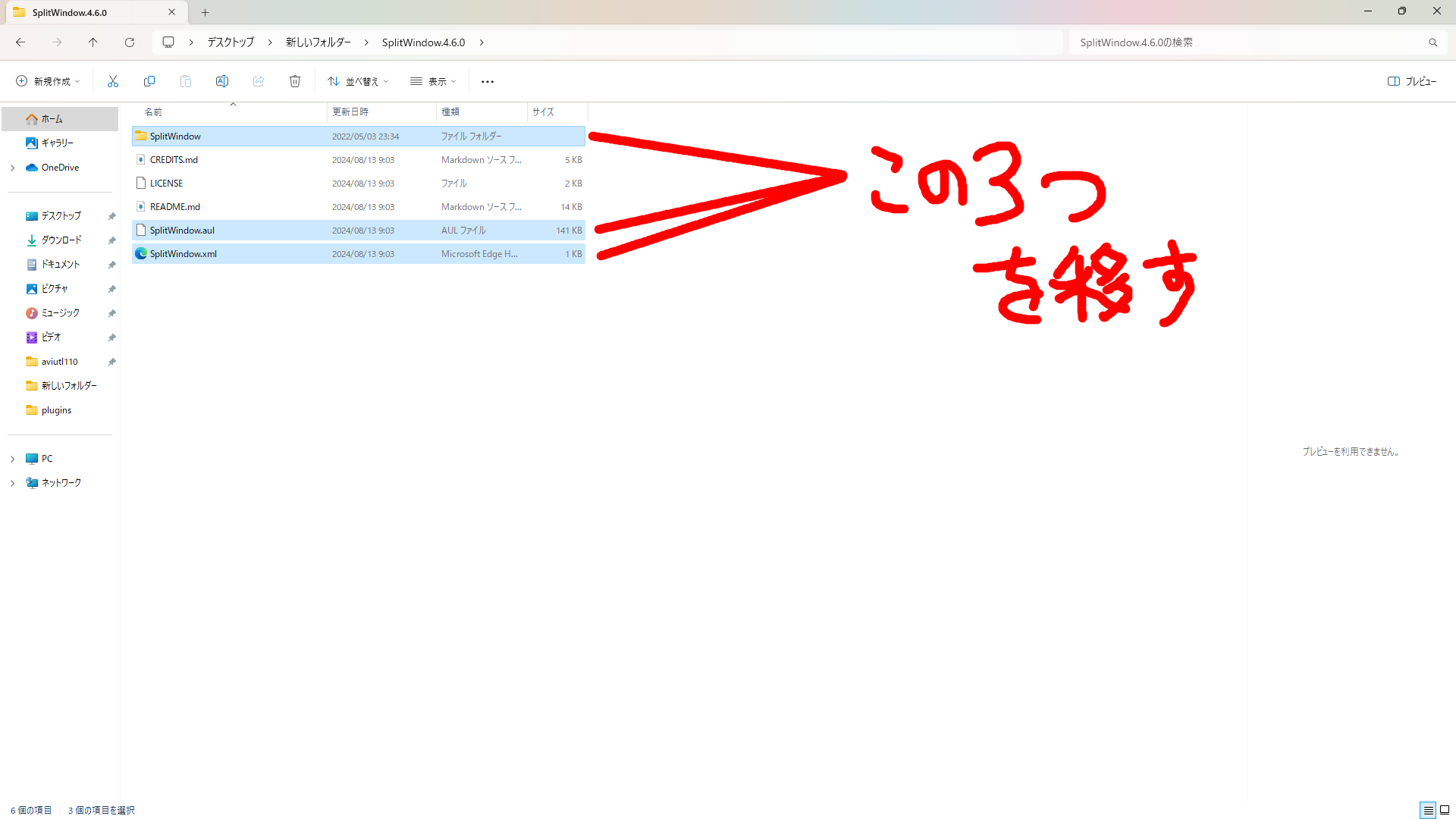1456x819 pixels.
Task: Open the 表示 dropdown
Action: [432, 81]
